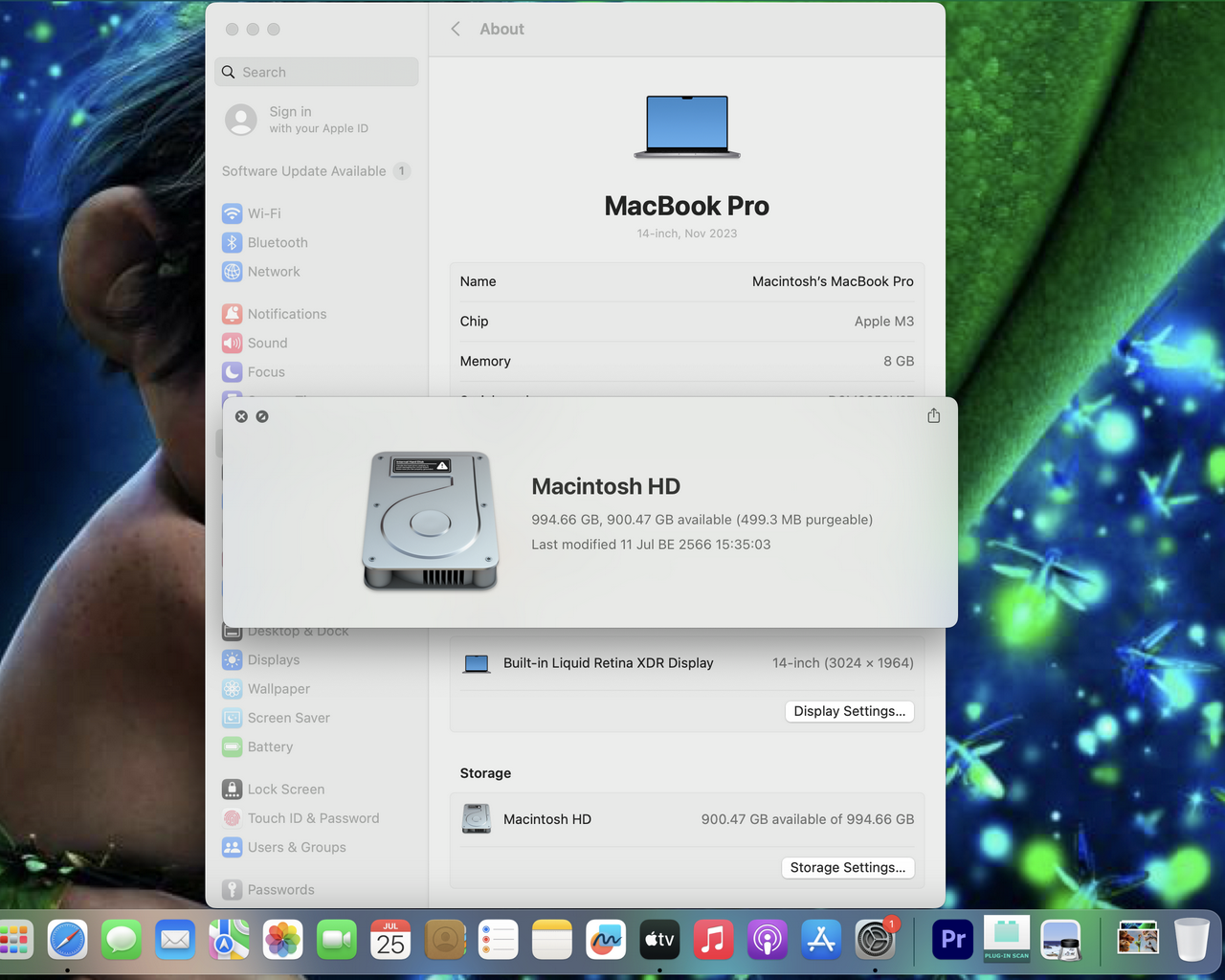The height and width of the screenshot is (980, 1225).
Task: Open Passwords settings
Action: (268, 890)
